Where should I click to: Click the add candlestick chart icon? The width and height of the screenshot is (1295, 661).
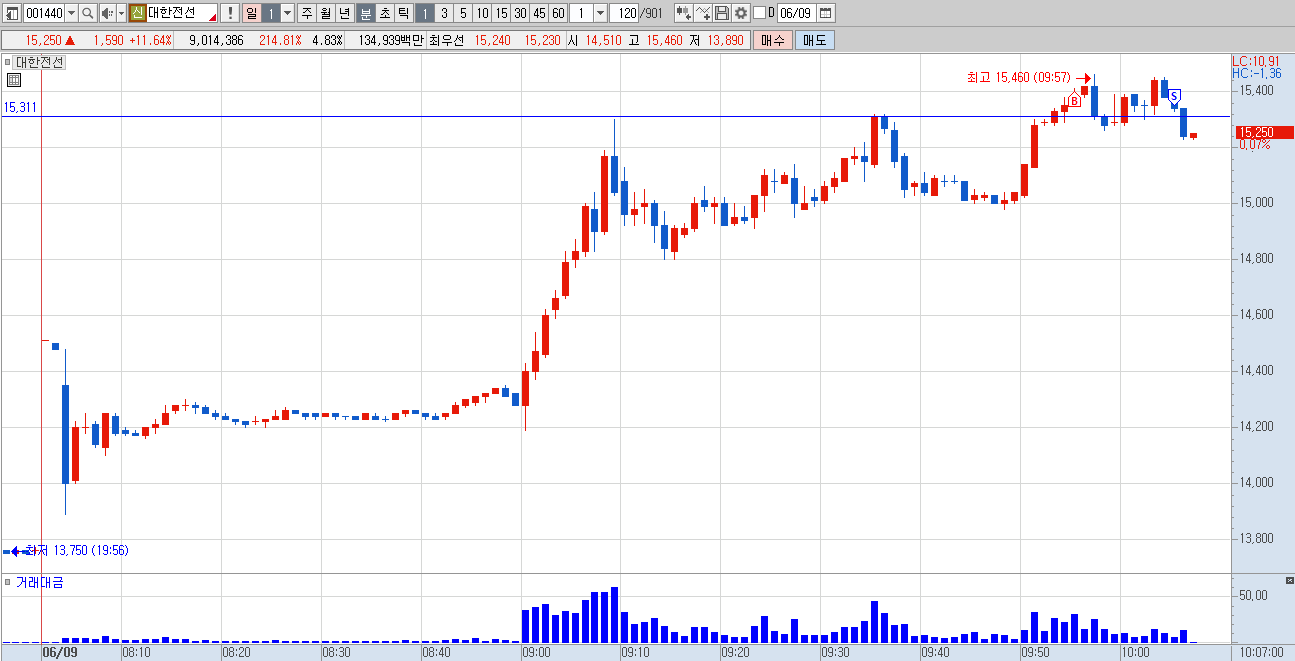coord(684,13)
